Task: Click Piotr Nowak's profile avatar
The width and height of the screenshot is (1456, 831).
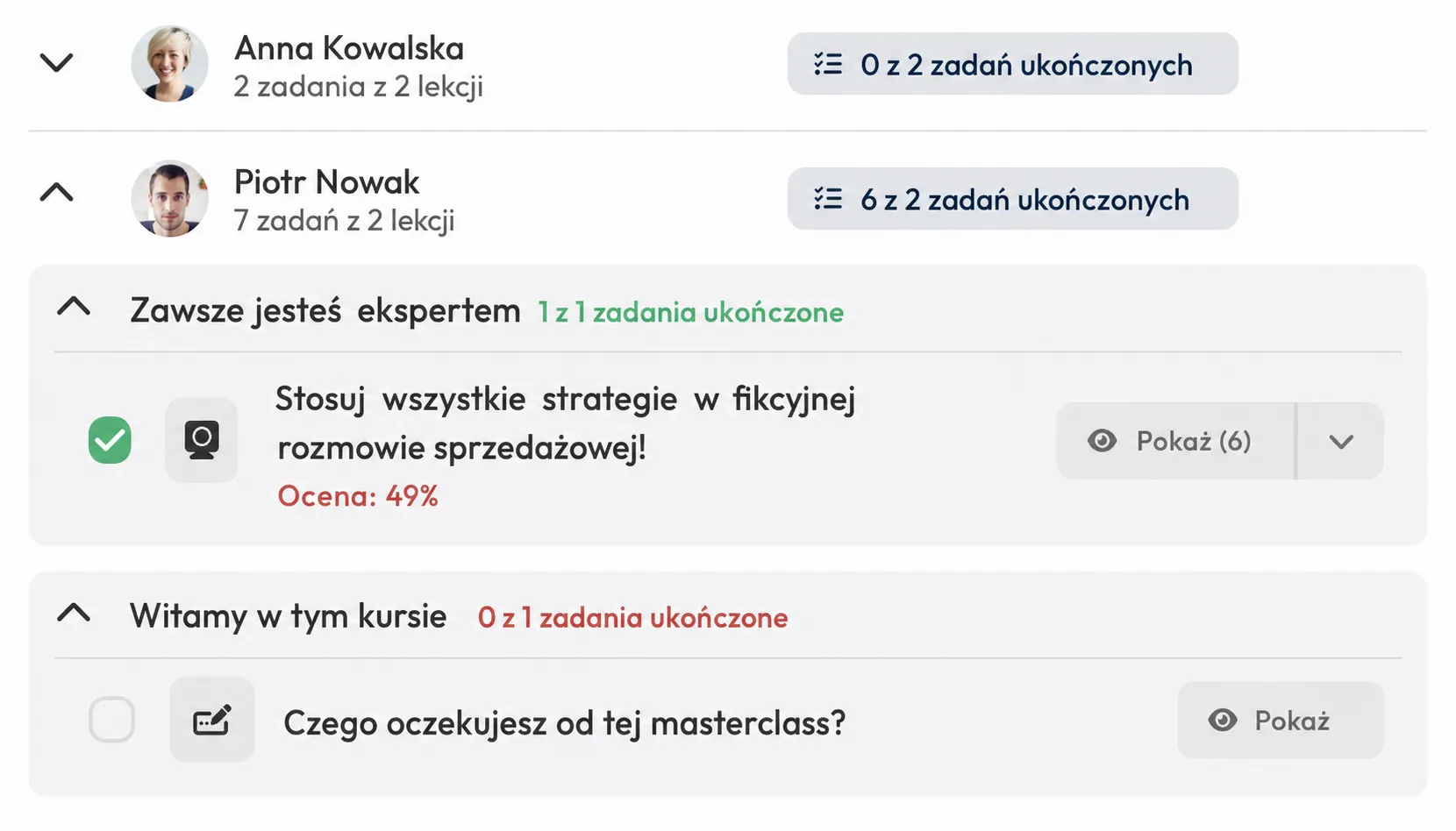Action: (x=169, y=198)
